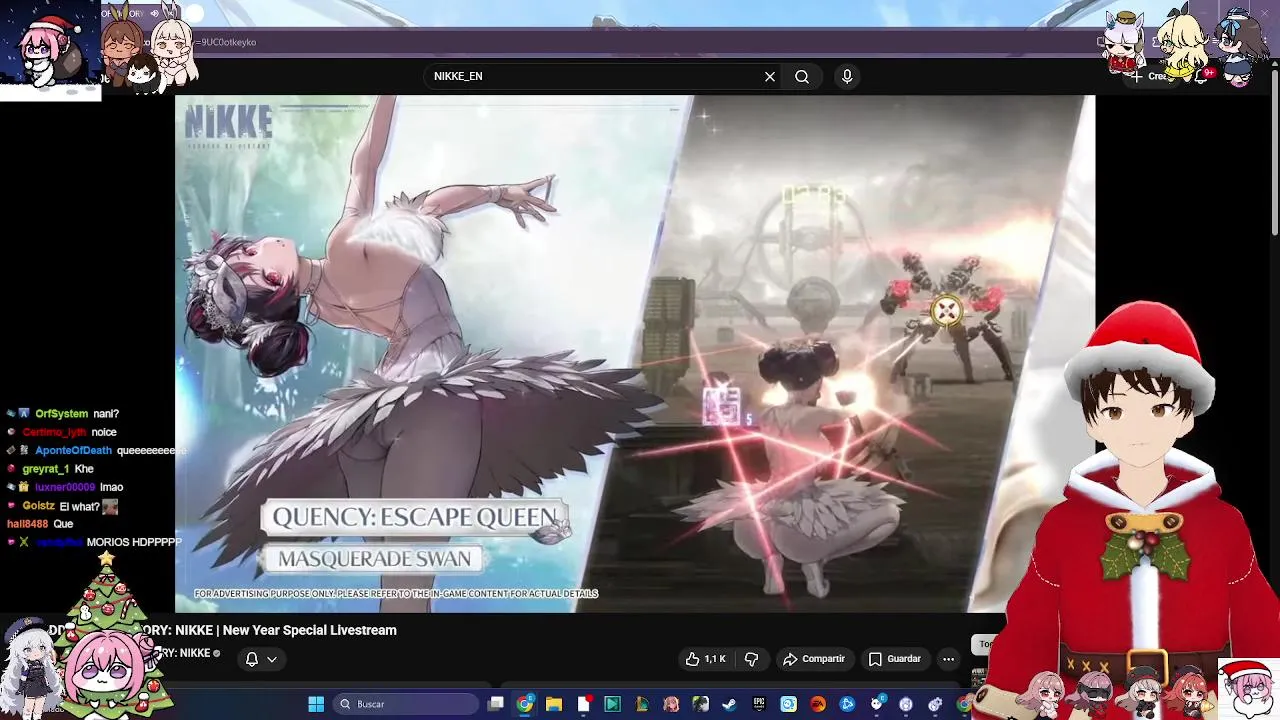Open the Compartir share button
1280x720 pixels.
point(814,659)
